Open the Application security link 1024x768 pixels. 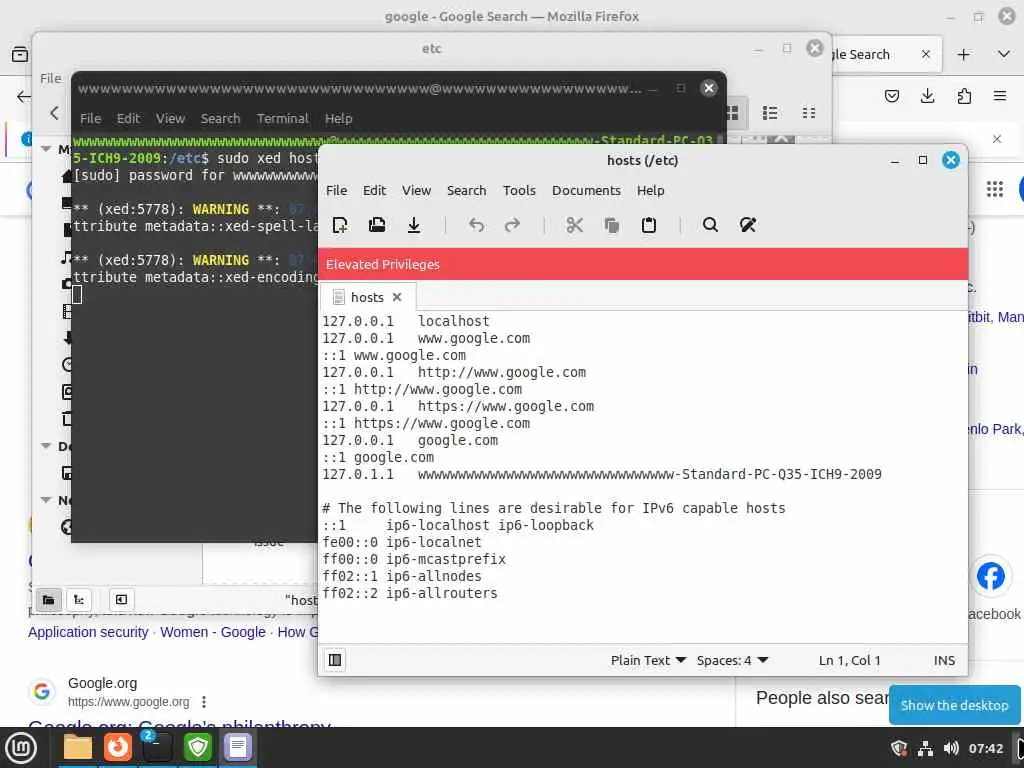pyautogui.click(x=88, y=632)
